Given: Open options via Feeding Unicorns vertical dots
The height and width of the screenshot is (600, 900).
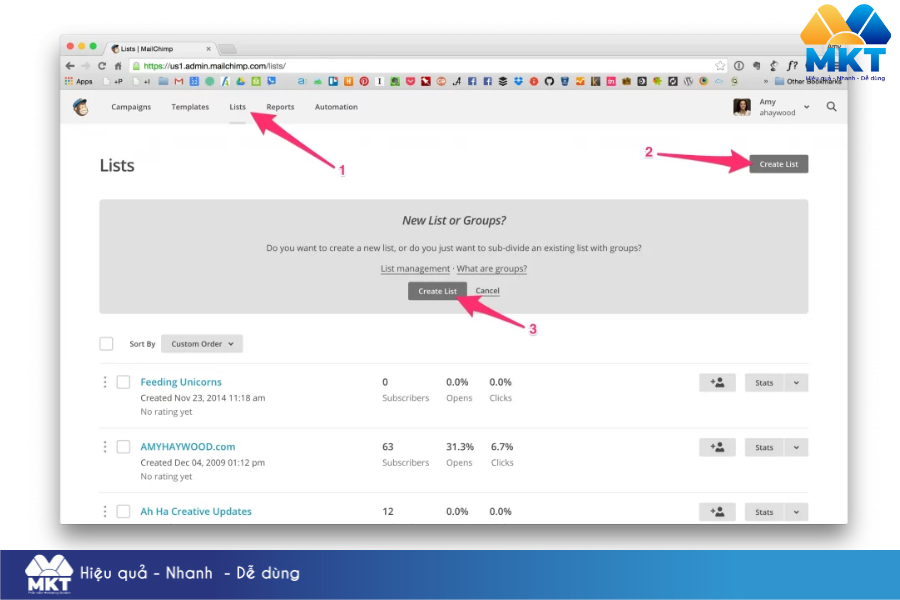Looking at the screenshot, I should coord(105,382).
